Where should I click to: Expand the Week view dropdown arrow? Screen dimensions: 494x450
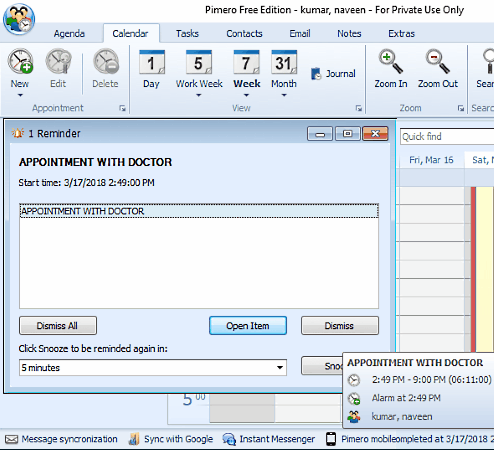tap(246, 96)
